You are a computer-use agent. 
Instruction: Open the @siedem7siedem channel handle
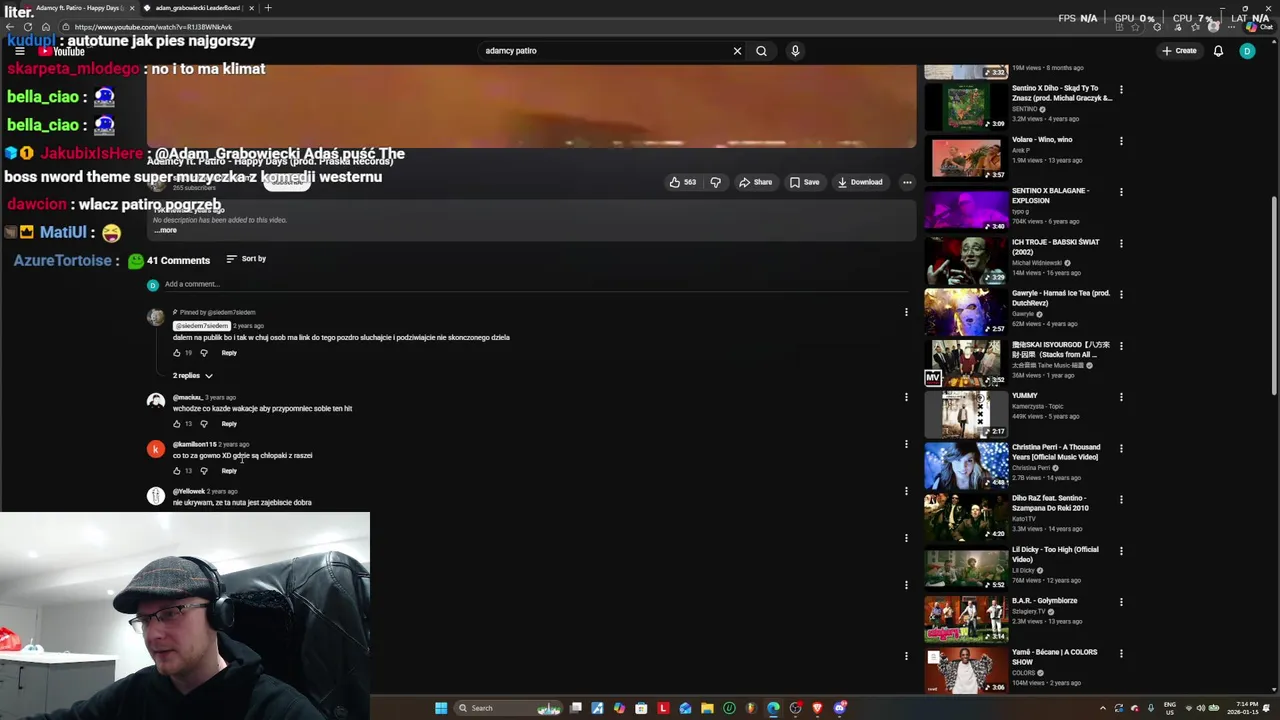click(201, 326)
